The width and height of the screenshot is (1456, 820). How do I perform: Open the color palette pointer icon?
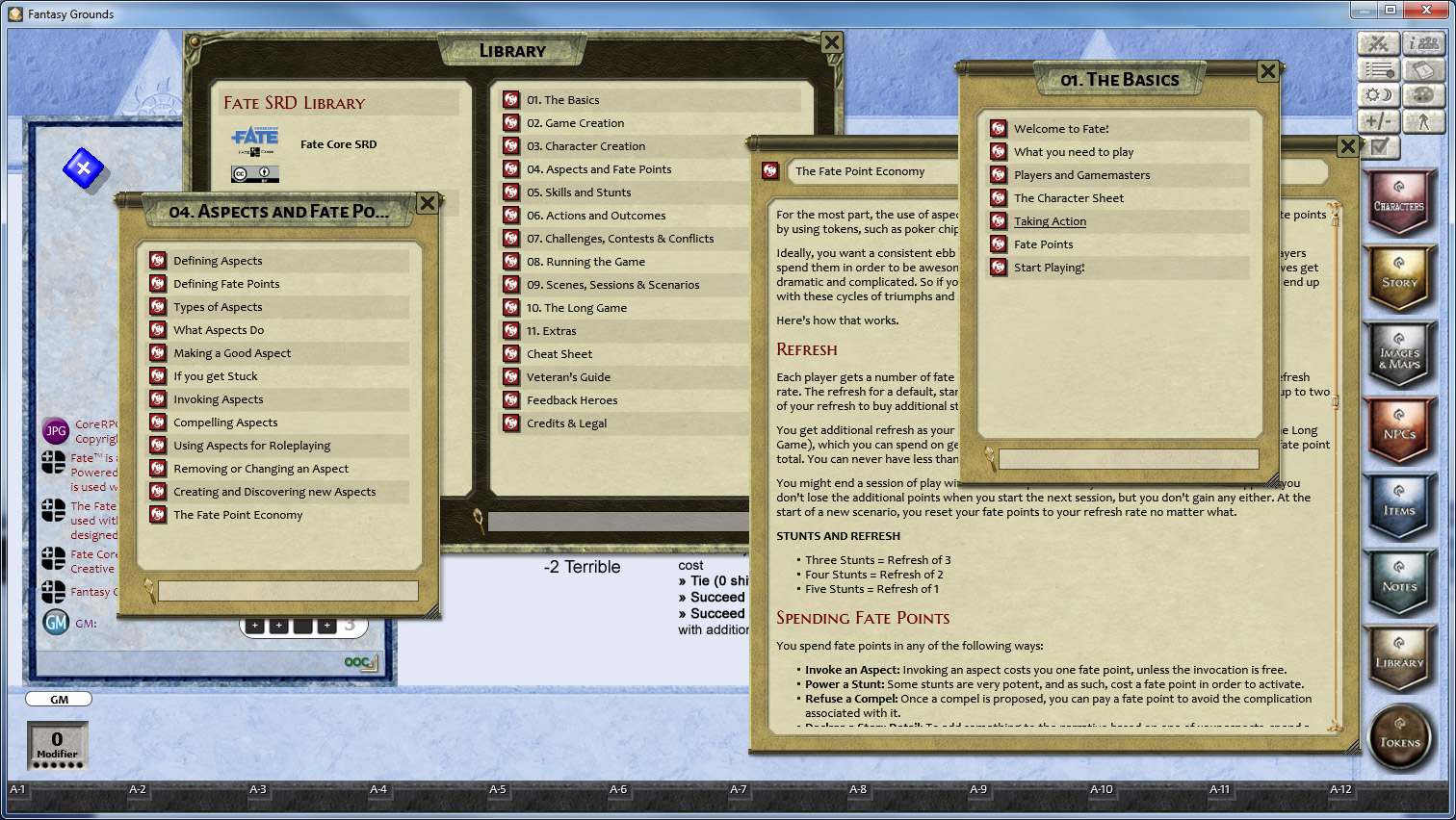click(1425, 95)
